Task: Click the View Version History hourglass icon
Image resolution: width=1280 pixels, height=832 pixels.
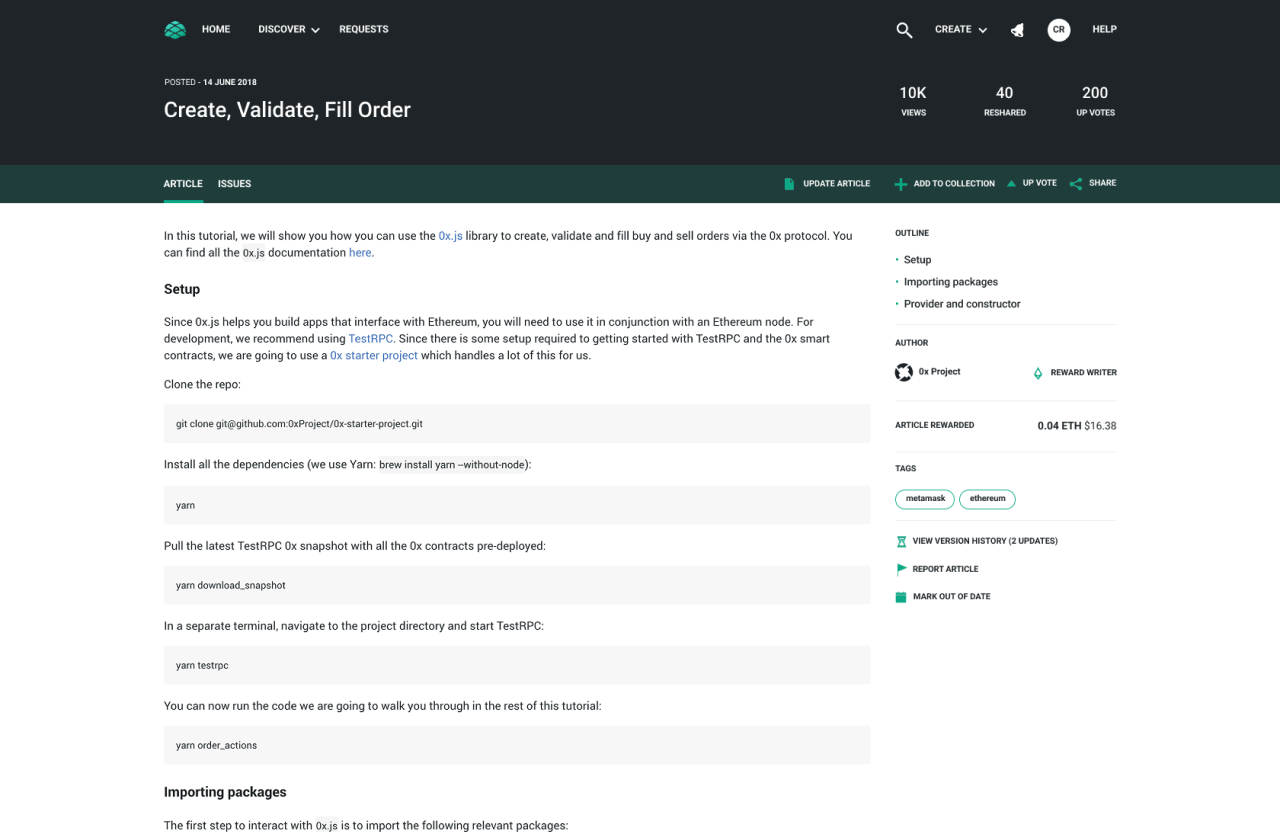Action: point(901,541)
